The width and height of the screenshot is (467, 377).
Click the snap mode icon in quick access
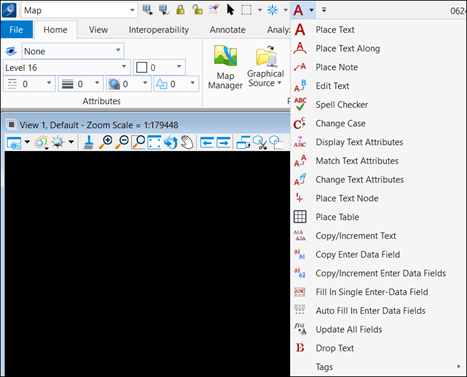[x=272, y=10]
